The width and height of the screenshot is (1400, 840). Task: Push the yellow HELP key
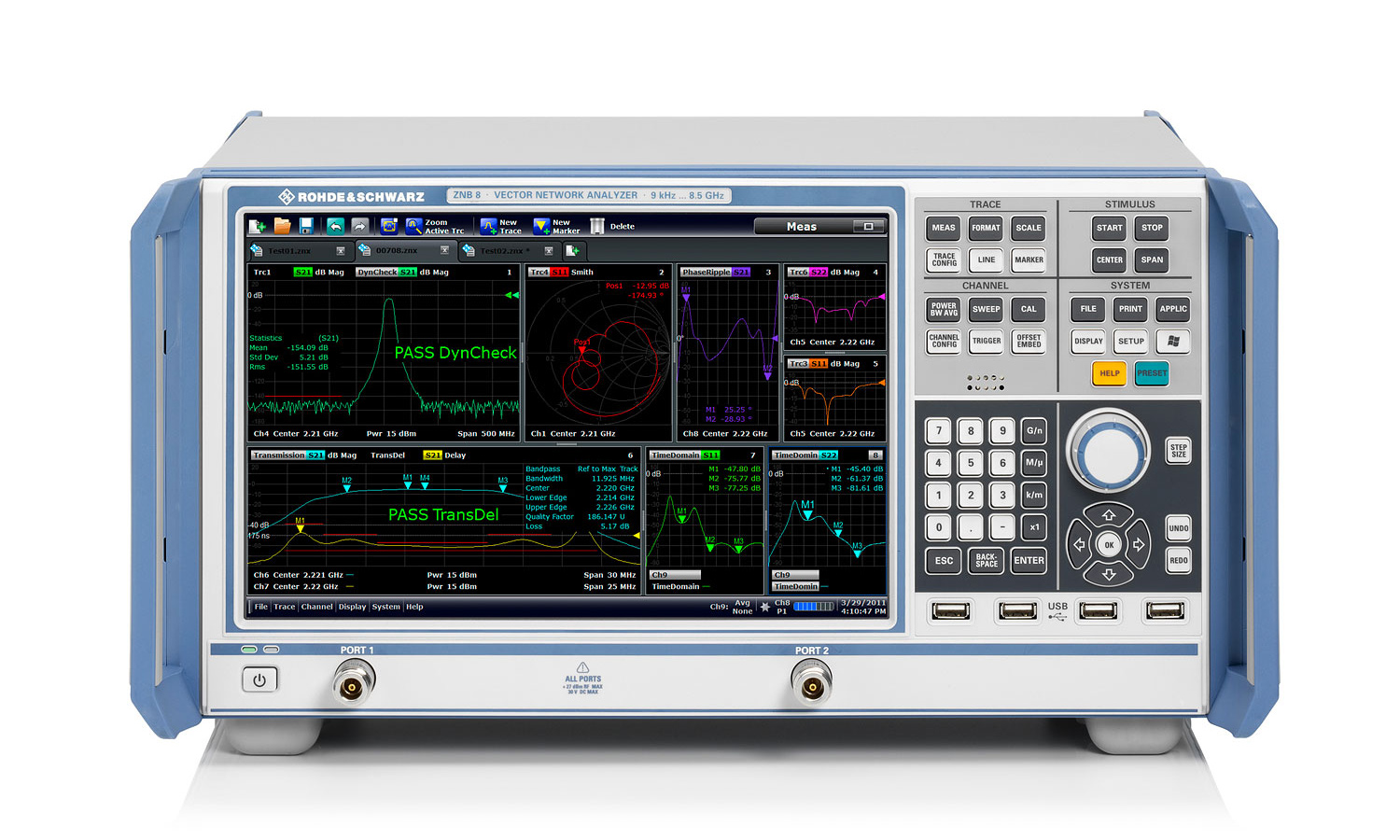point(1110,373)
